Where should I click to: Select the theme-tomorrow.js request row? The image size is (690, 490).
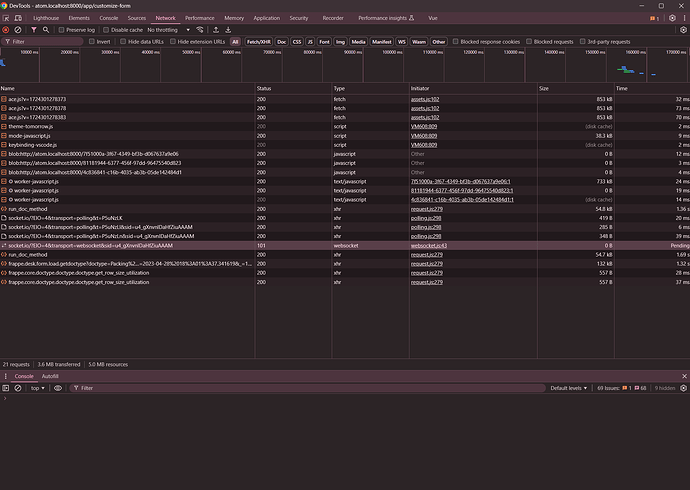coord(345,126)
